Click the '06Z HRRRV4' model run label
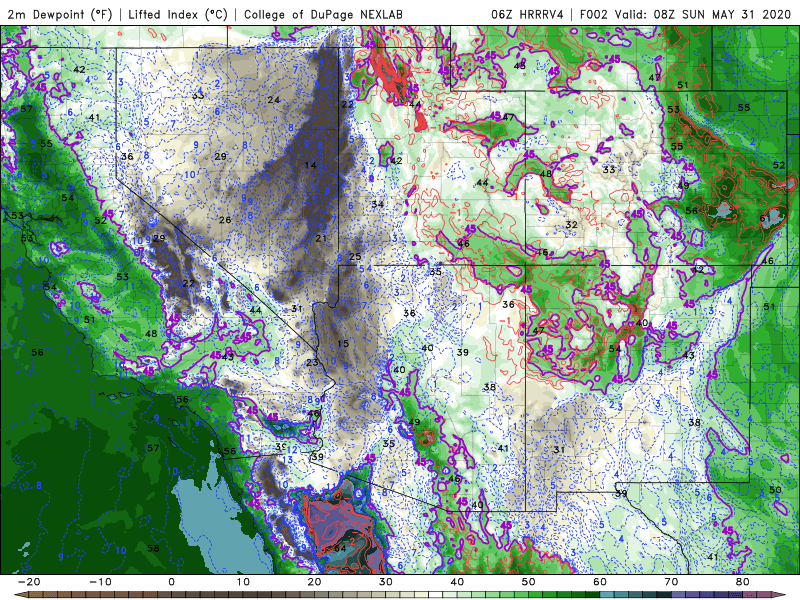Image resolution: width=800 pixels, height=600 pixels. (x=527, y=14)
